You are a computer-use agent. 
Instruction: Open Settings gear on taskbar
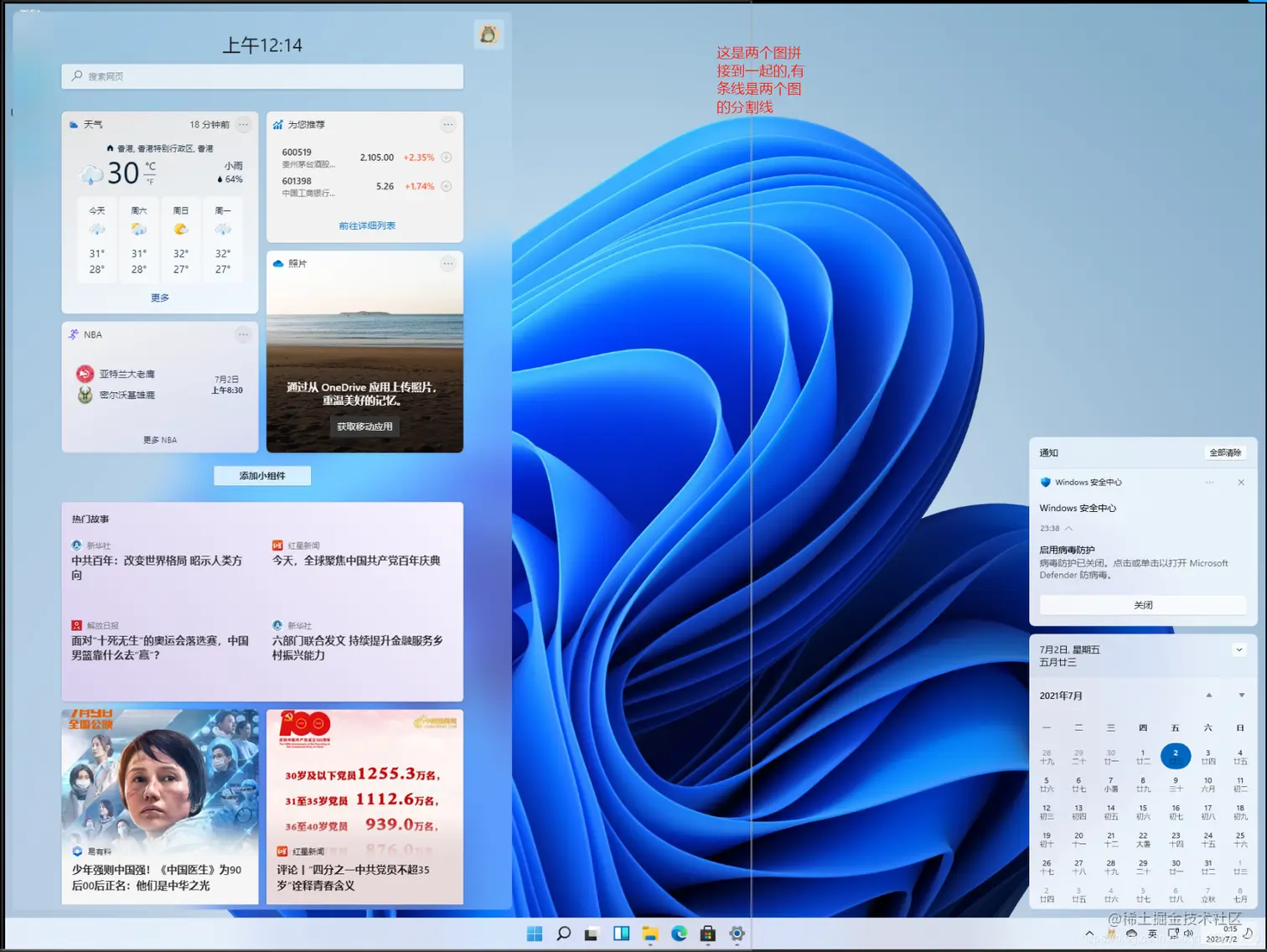[x=737, y=934]
